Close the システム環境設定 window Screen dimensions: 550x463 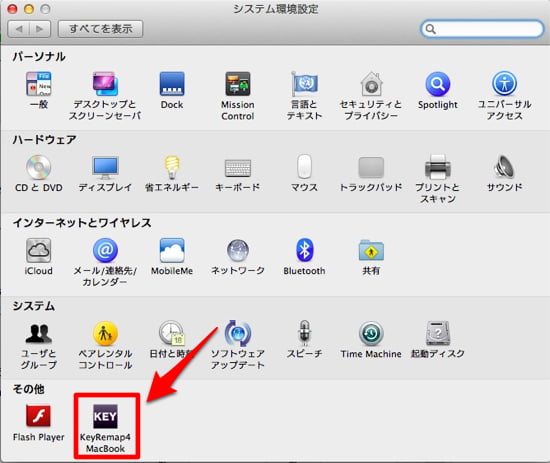[x=12, y=9]
